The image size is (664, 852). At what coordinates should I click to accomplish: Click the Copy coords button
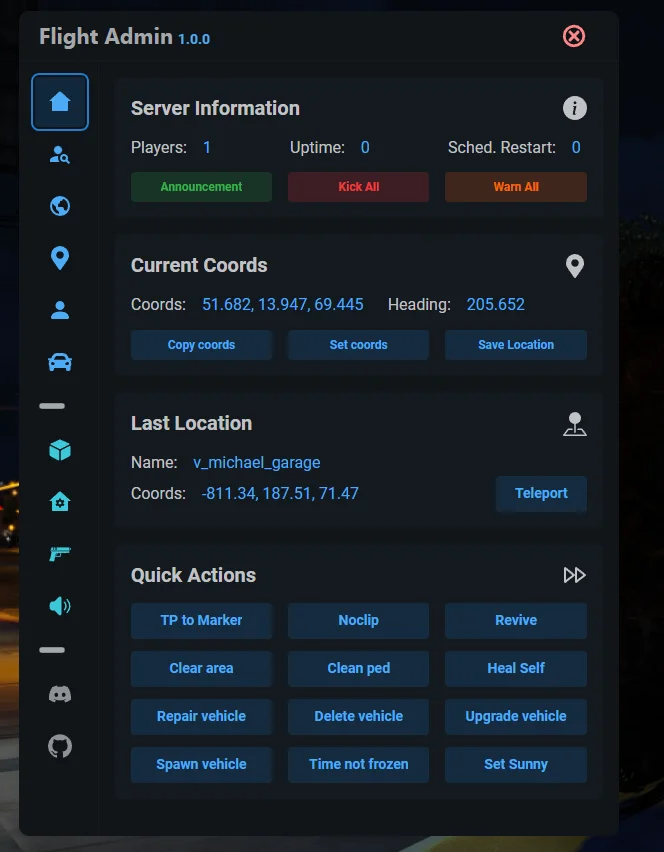point(201,345)
